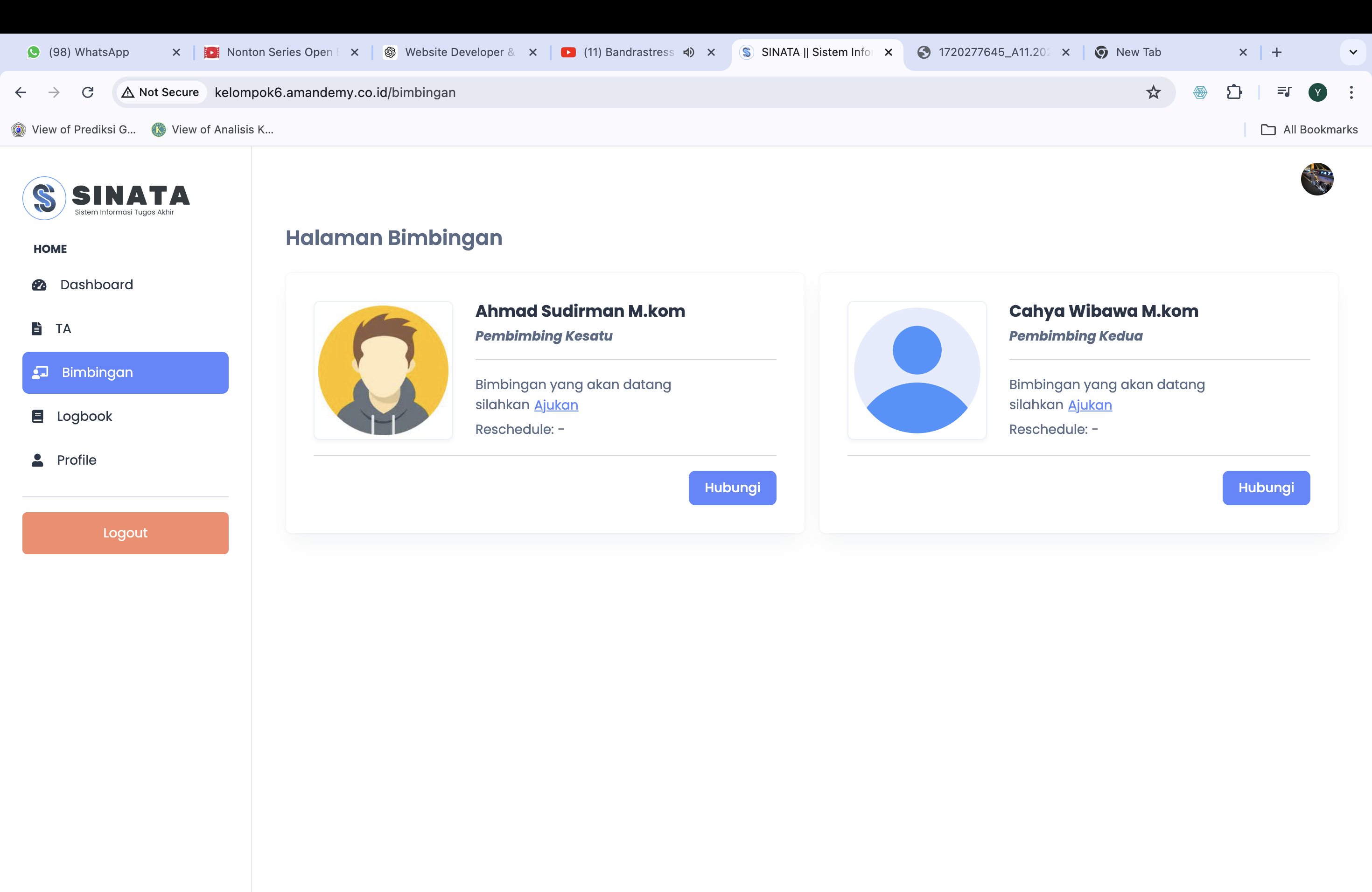Click the Profile person icon in sidebar
Screen dimensions: 1372x892
point(37,460)
